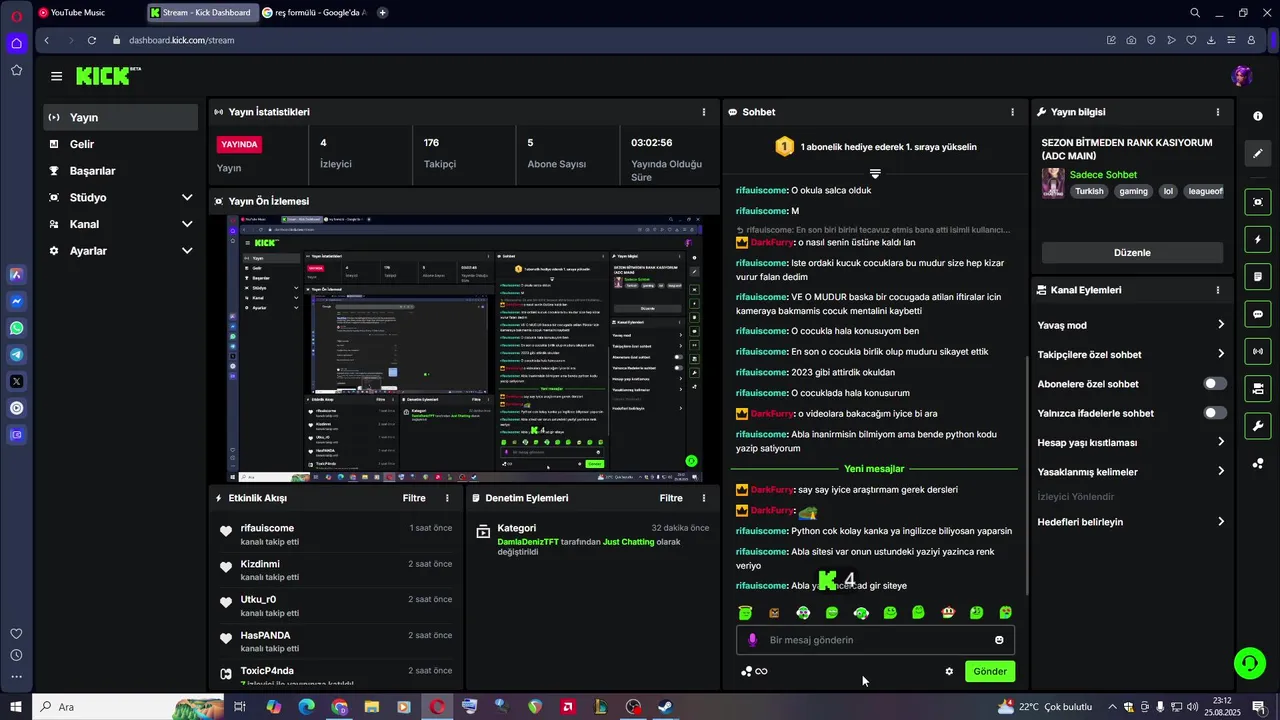Click the Kick logo
The image size is (1280, 720).
coord(106,76)
